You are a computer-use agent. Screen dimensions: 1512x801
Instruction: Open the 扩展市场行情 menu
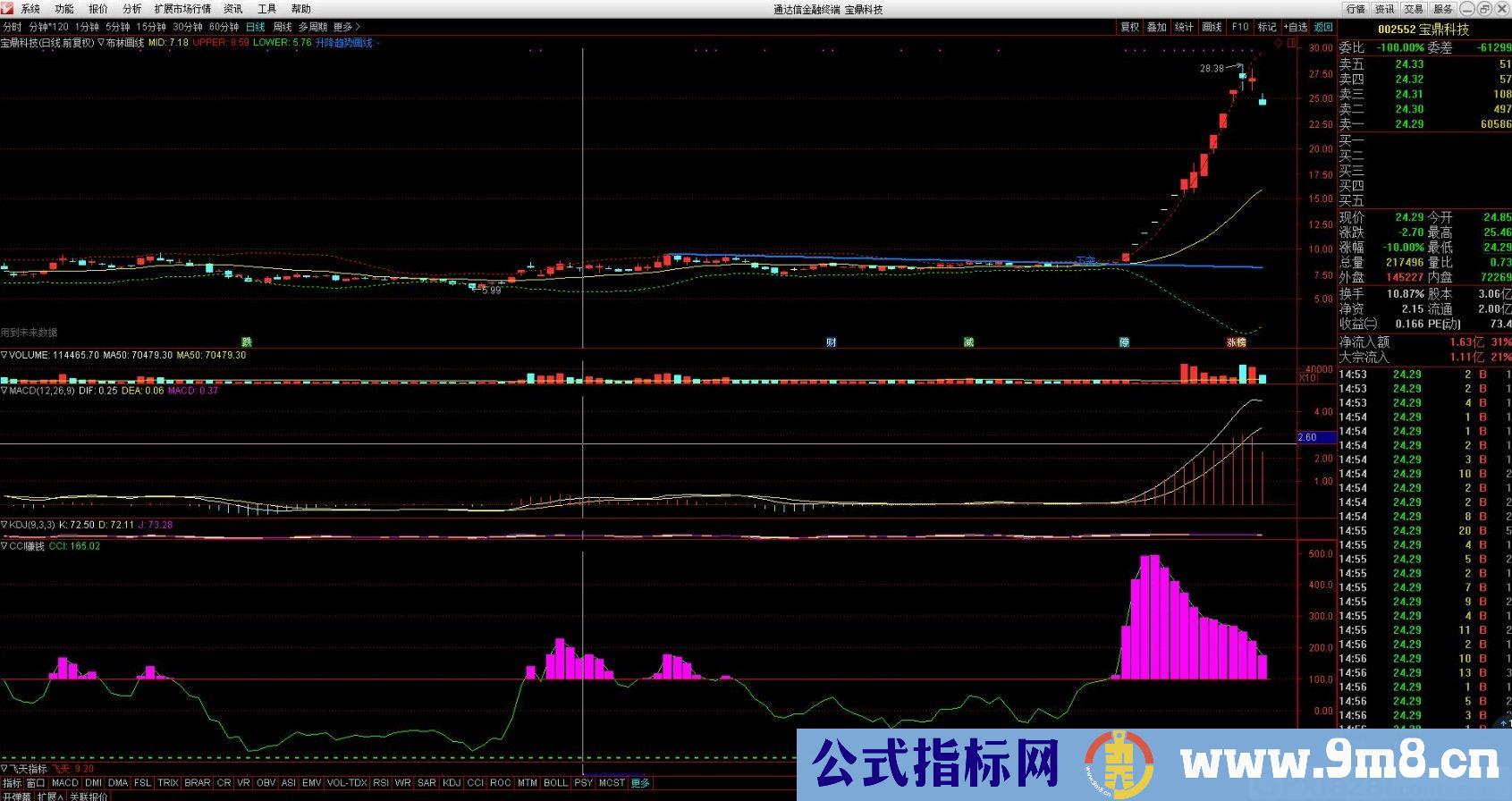point(182,9)
